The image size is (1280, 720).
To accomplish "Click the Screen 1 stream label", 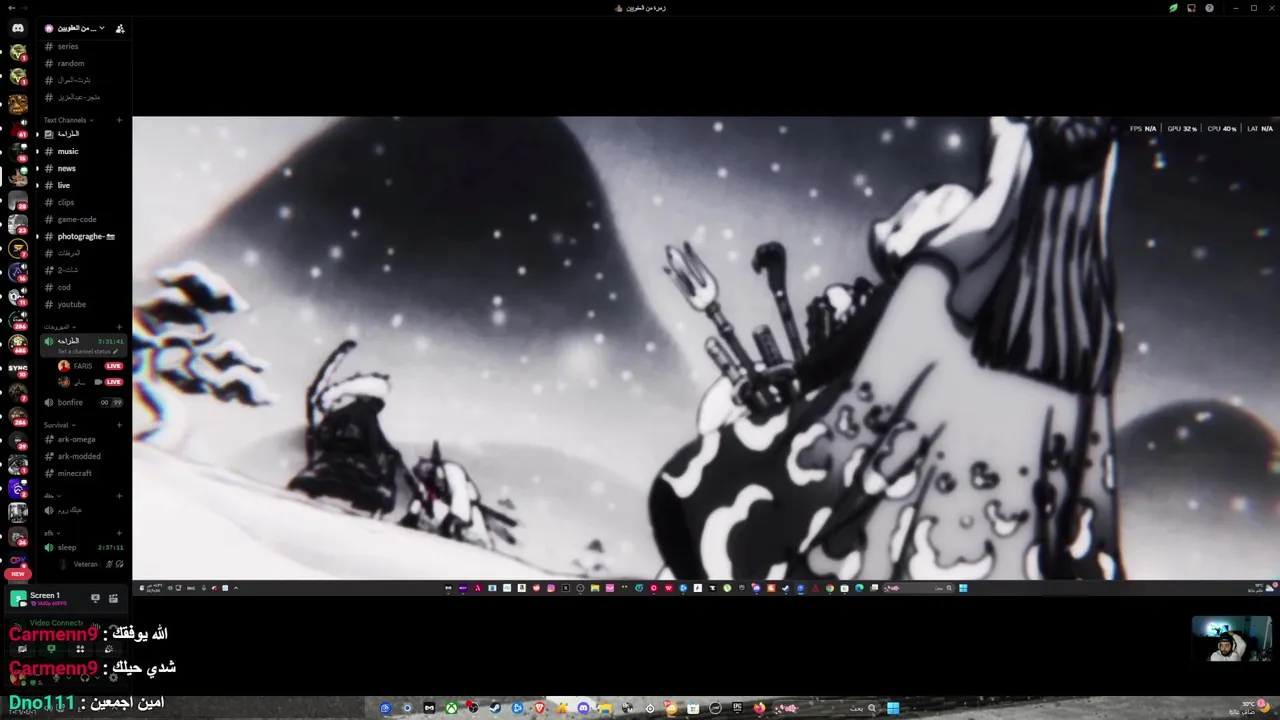I will (x=45, y=595).
